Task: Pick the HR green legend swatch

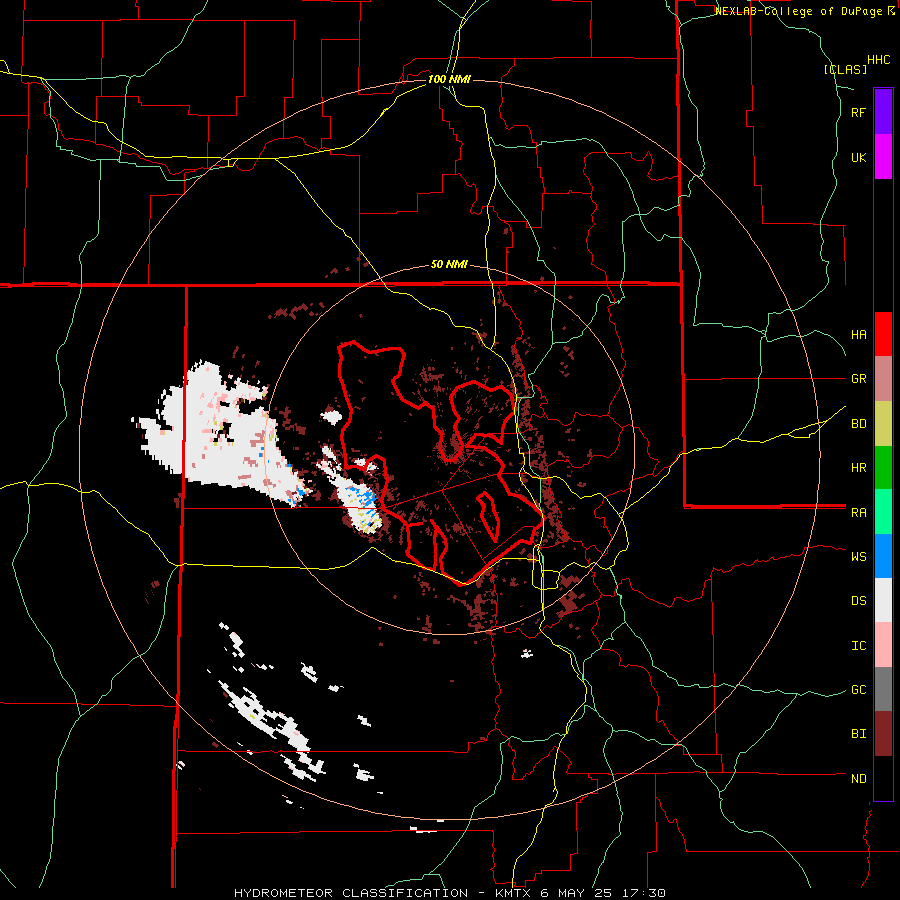Action: pos(883,468)
